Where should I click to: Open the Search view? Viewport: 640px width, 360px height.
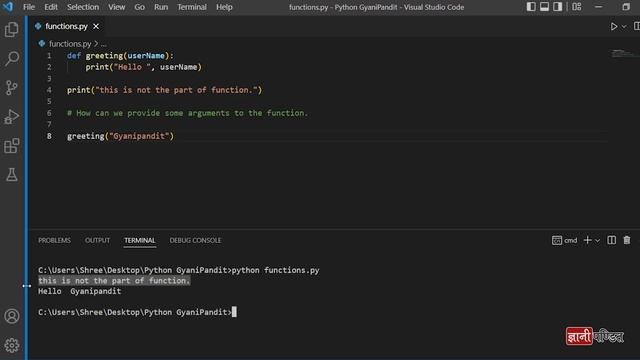tap(11, 58)
